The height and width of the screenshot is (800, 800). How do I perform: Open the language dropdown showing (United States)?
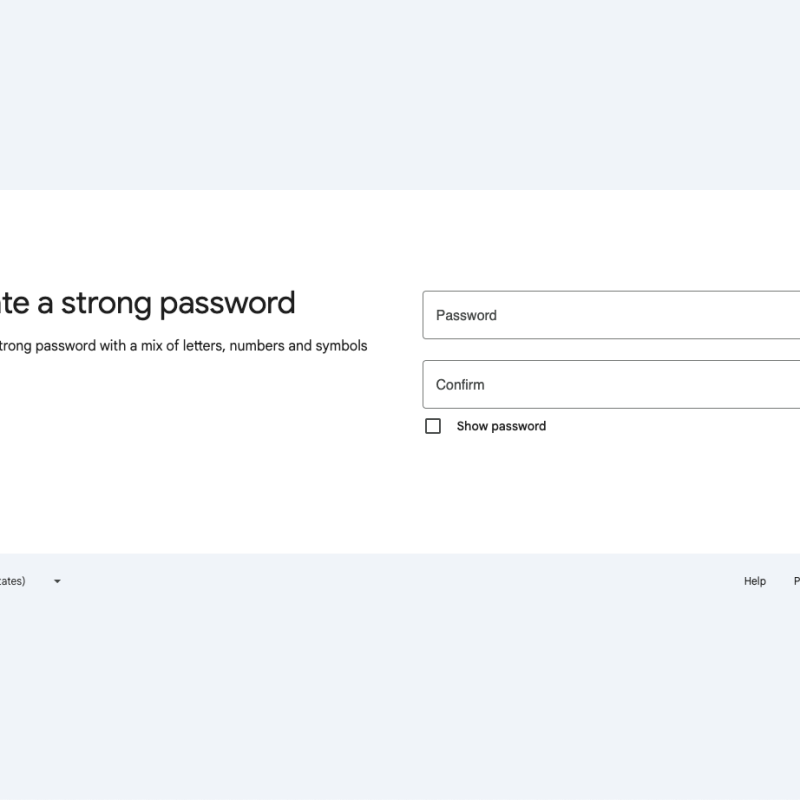tap(30, 581)
